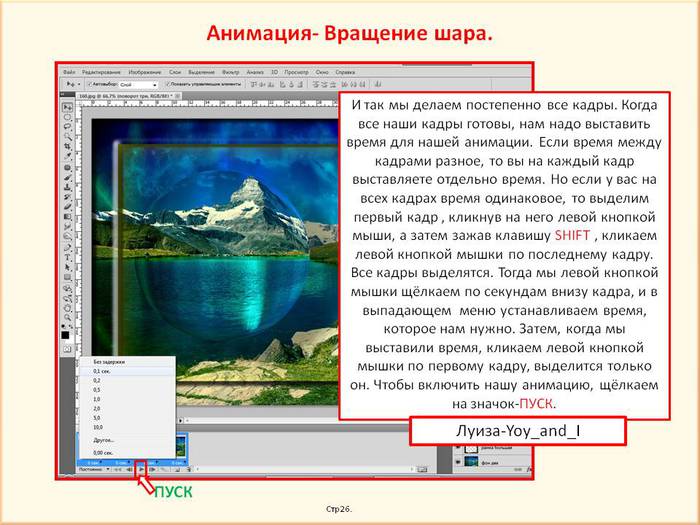Open the 3D menu
Screen dimensions: 700x525
[x=275, y=72]
